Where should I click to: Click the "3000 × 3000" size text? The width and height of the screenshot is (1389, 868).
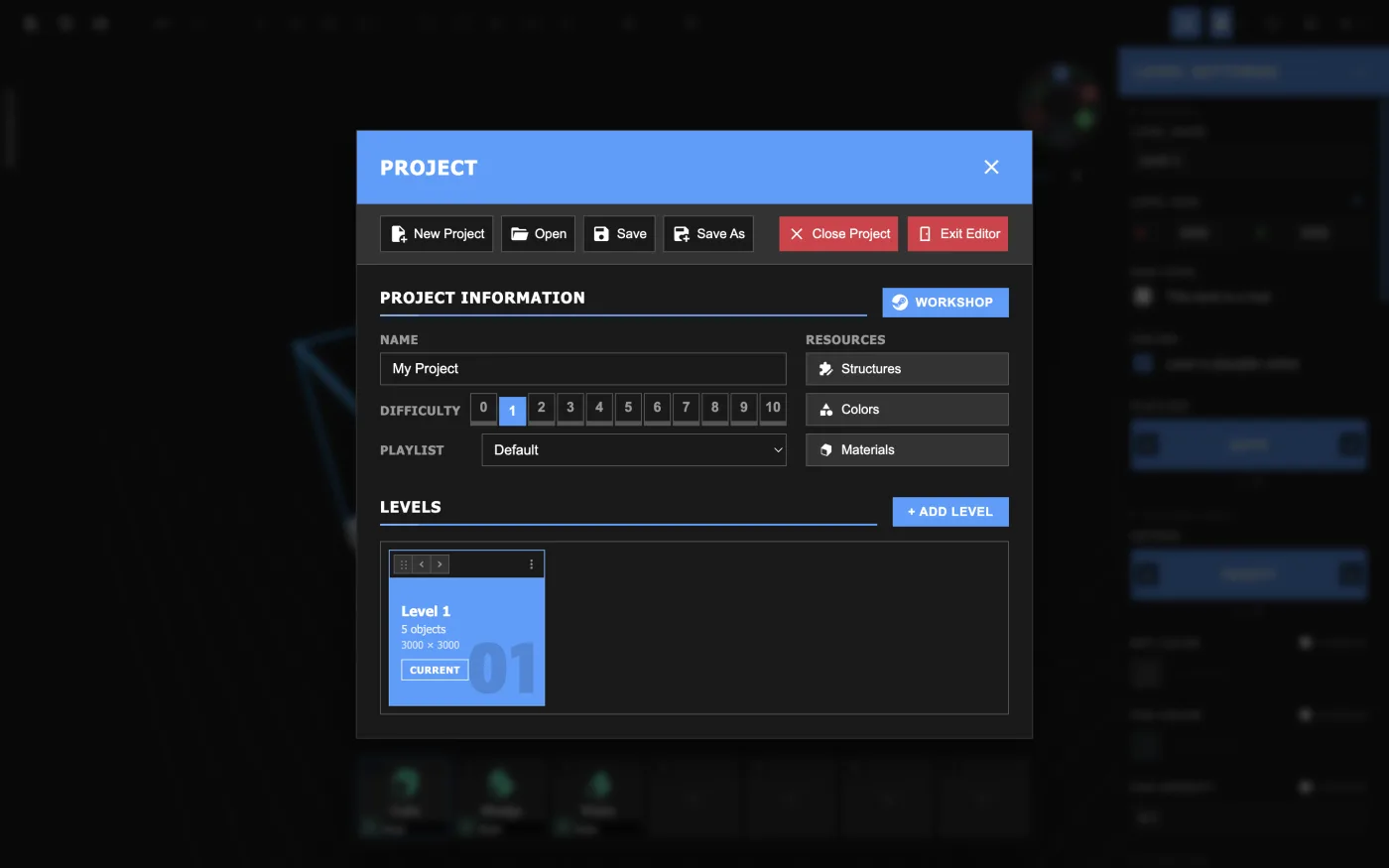[x=431, y=646]
